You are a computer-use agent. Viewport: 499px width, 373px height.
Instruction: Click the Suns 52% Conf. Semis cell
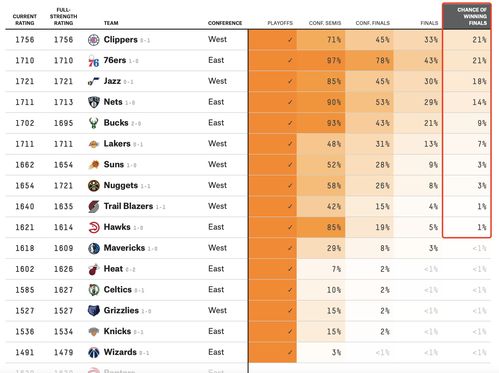click(321, 165)
